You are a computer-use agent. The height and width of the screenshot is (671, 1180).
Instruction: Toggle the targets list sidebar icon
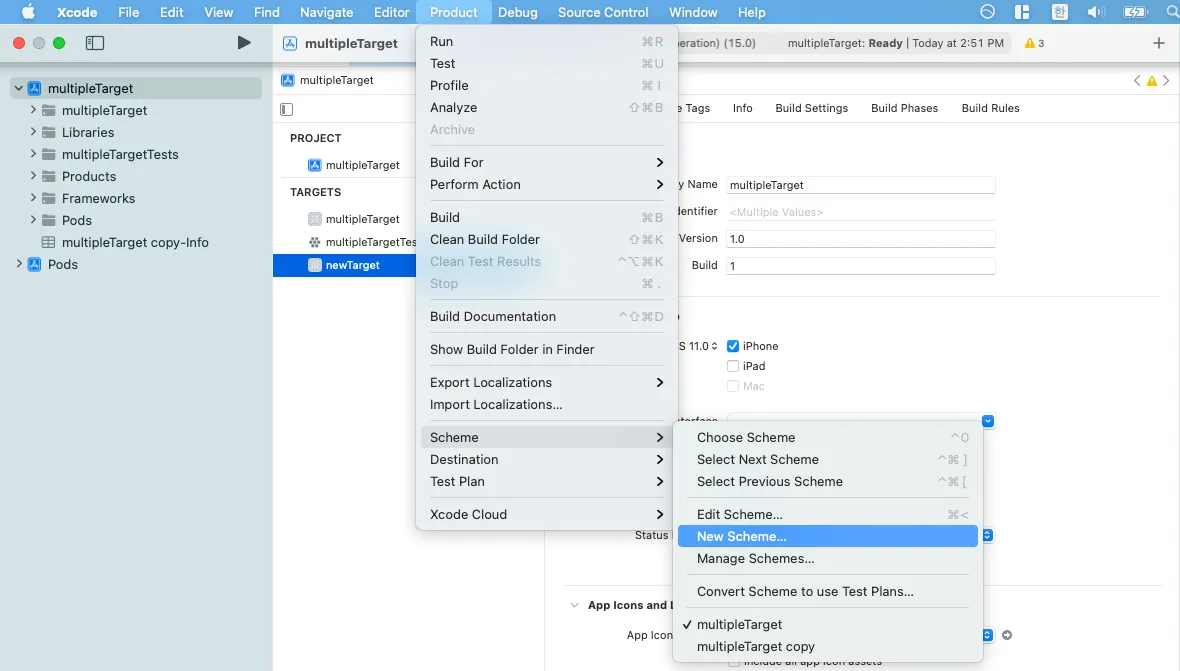coord(287,109)
